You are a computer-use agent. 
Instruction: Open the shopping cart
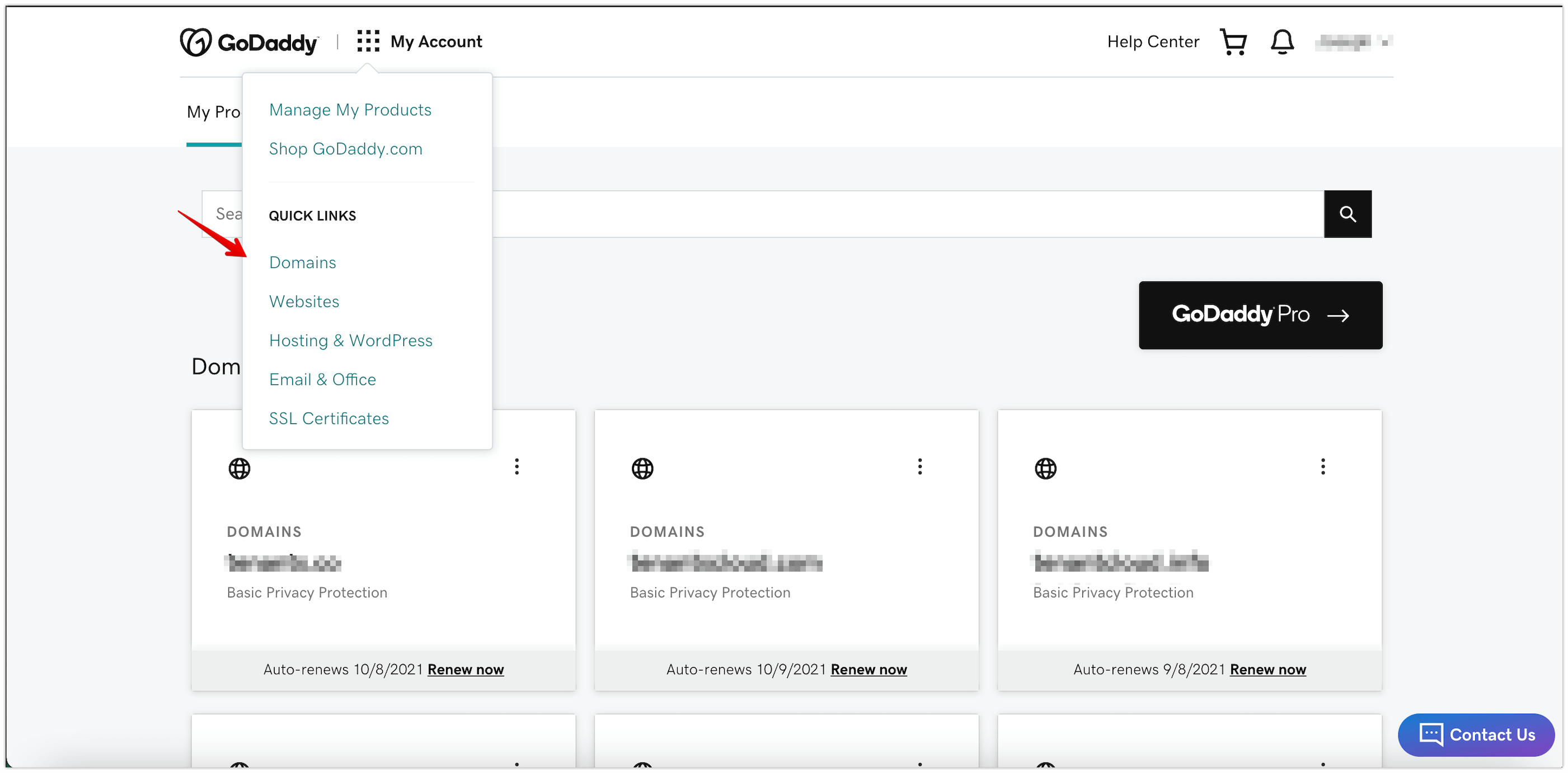[1234, 42]
